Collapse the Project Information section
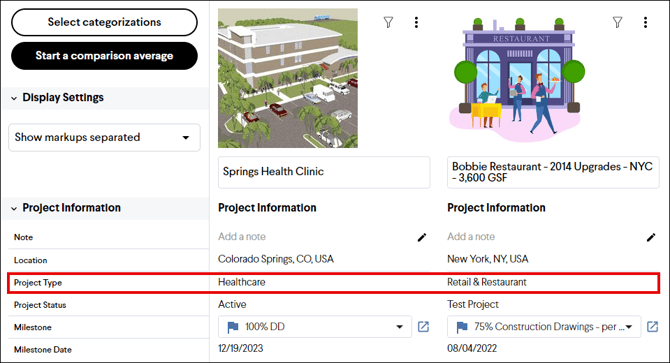 14,208
